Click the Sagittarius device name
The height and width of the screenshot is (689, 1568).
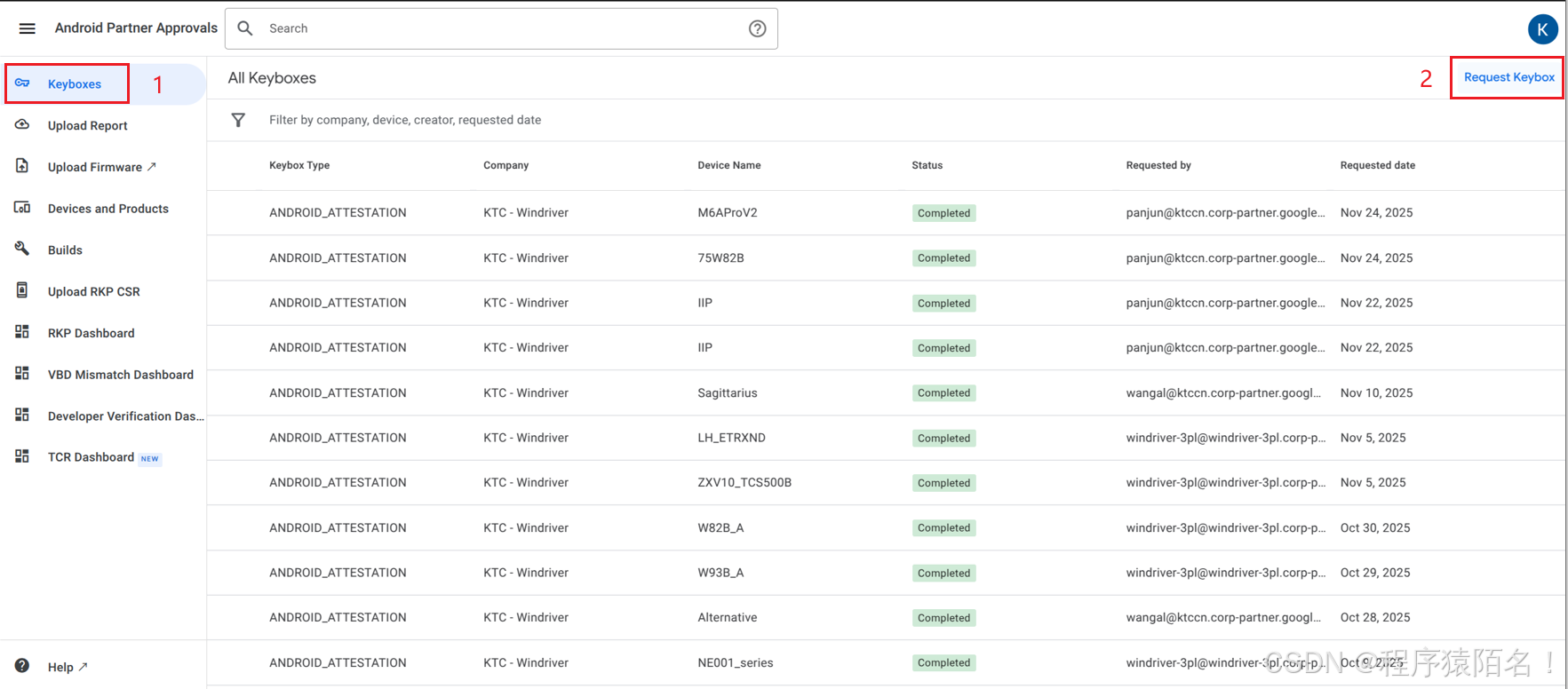tap(727, 392)
